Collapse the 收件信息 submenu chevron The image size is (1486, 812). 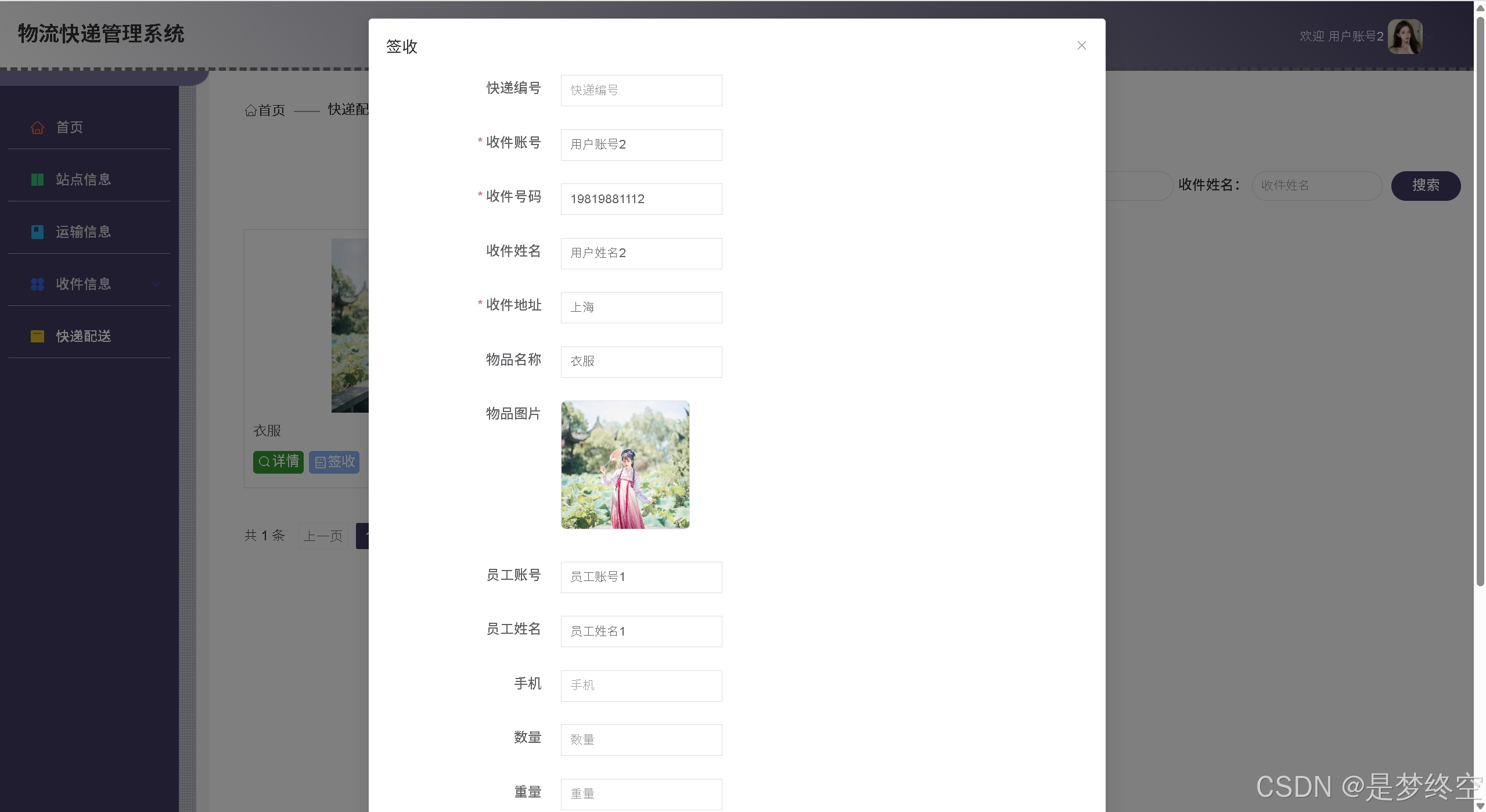[156, 284]
